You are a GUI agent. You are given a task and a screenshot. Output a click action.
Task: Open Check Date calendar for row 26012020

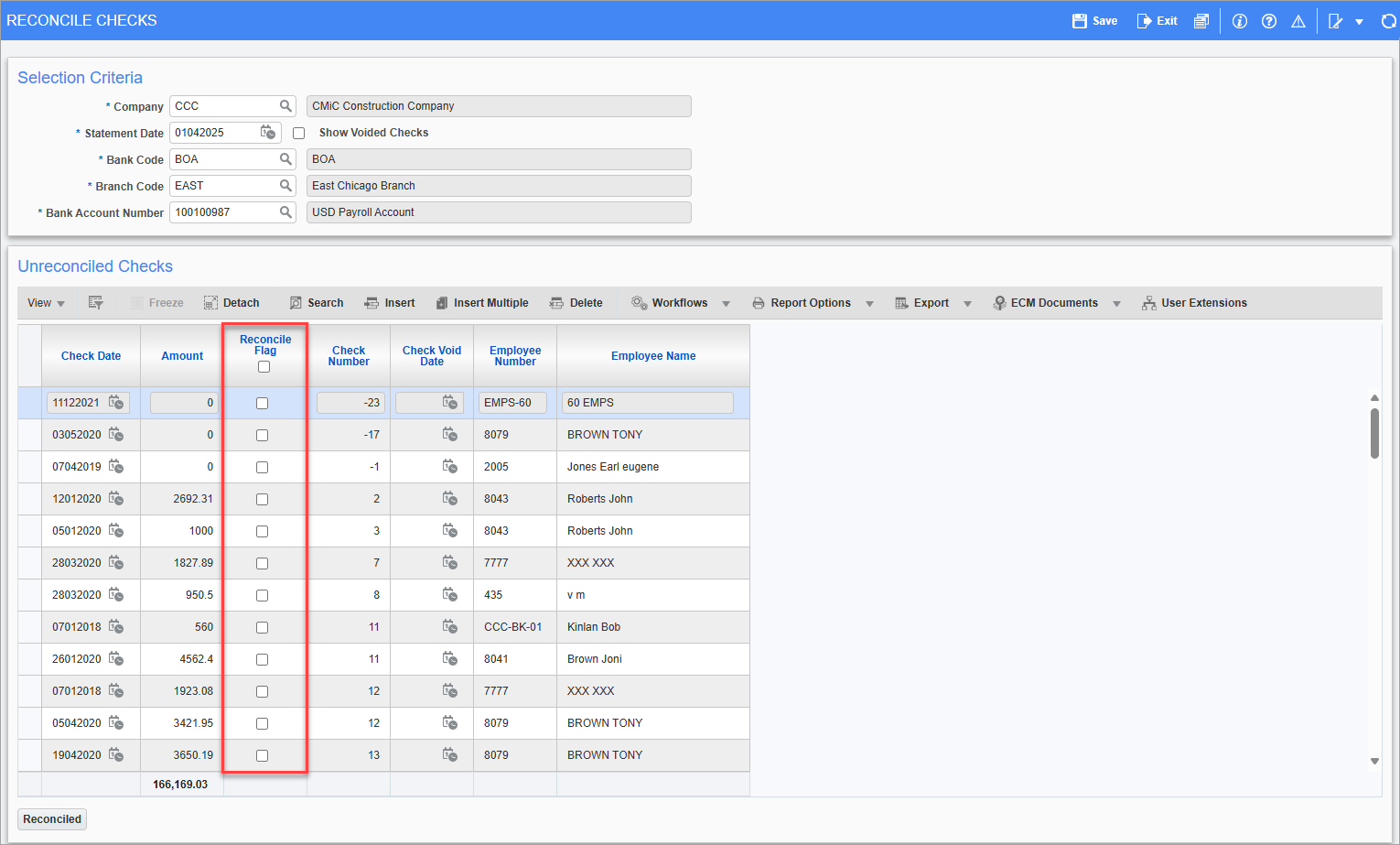116,659
